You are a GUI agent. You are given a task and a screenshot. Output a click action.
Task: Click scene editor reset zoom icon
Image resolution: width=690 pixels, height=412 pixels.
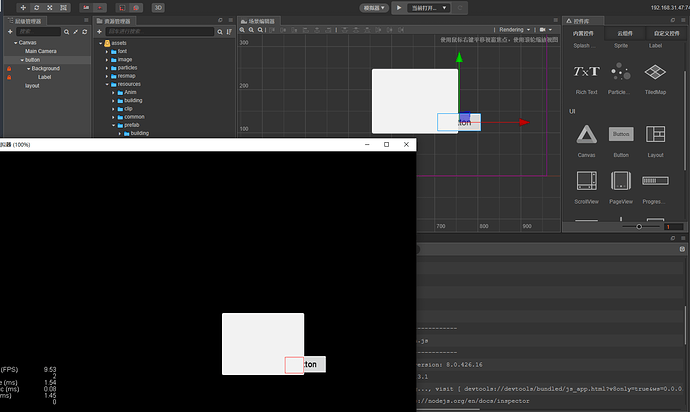260,30
